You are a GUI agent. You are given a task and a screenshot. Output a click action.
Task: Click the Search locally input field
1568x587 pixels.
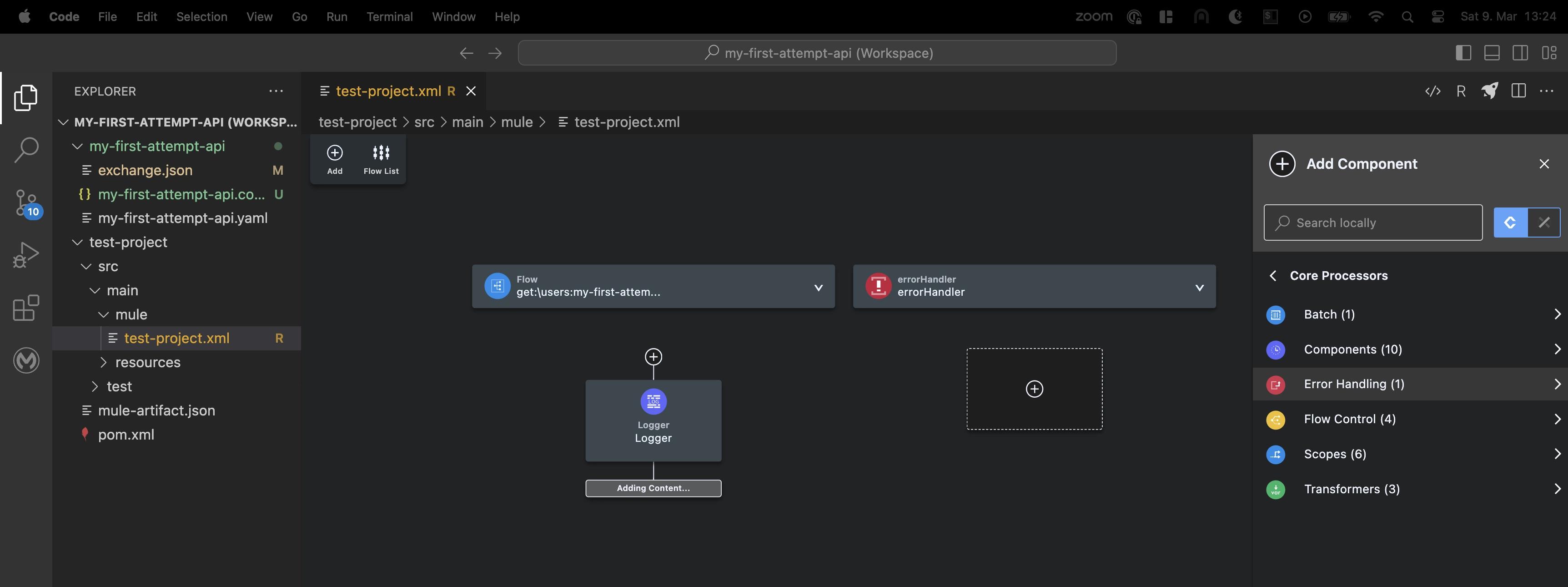[1372, 223]
